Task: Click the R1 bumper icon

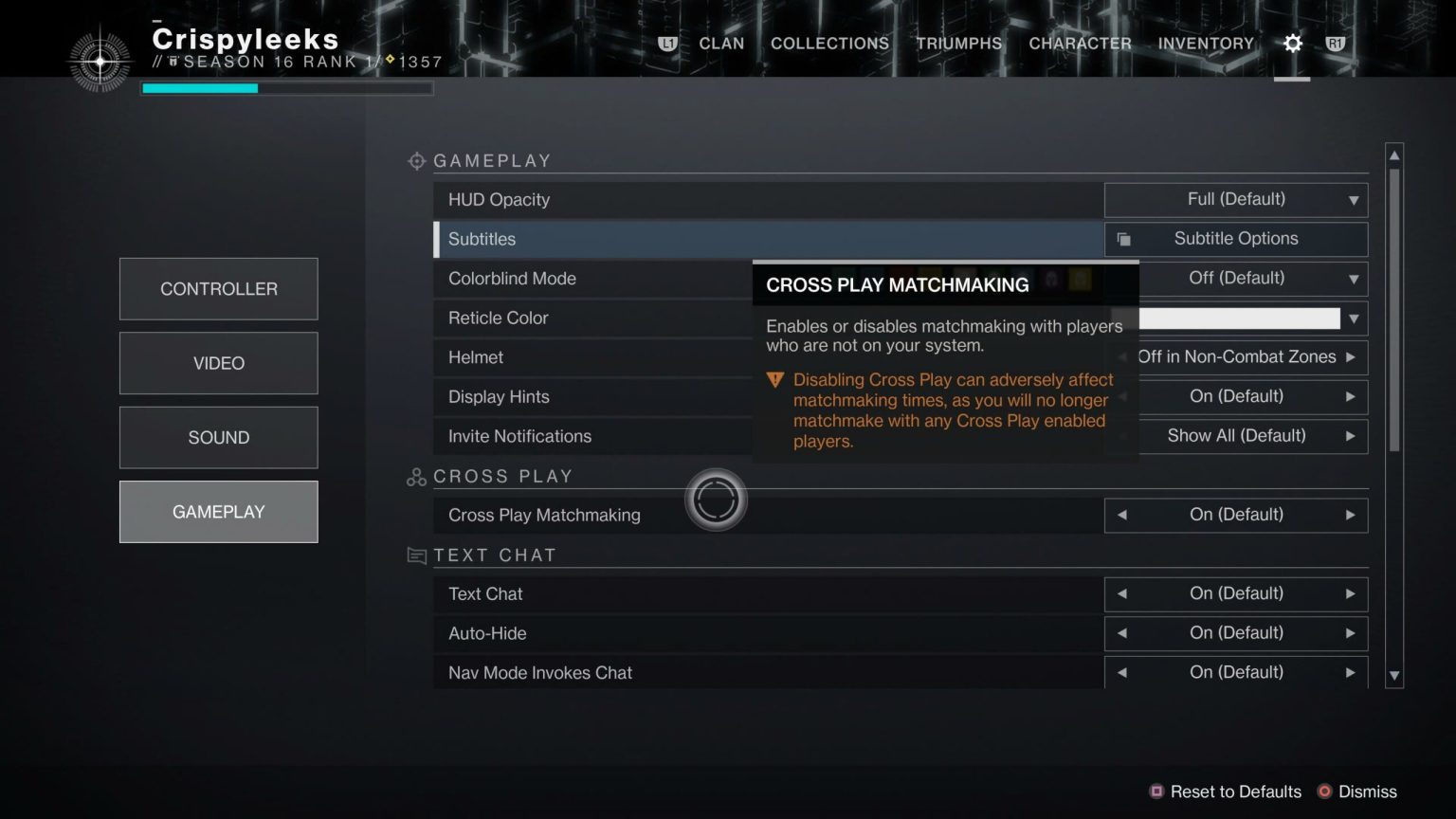Action: 1336,44
